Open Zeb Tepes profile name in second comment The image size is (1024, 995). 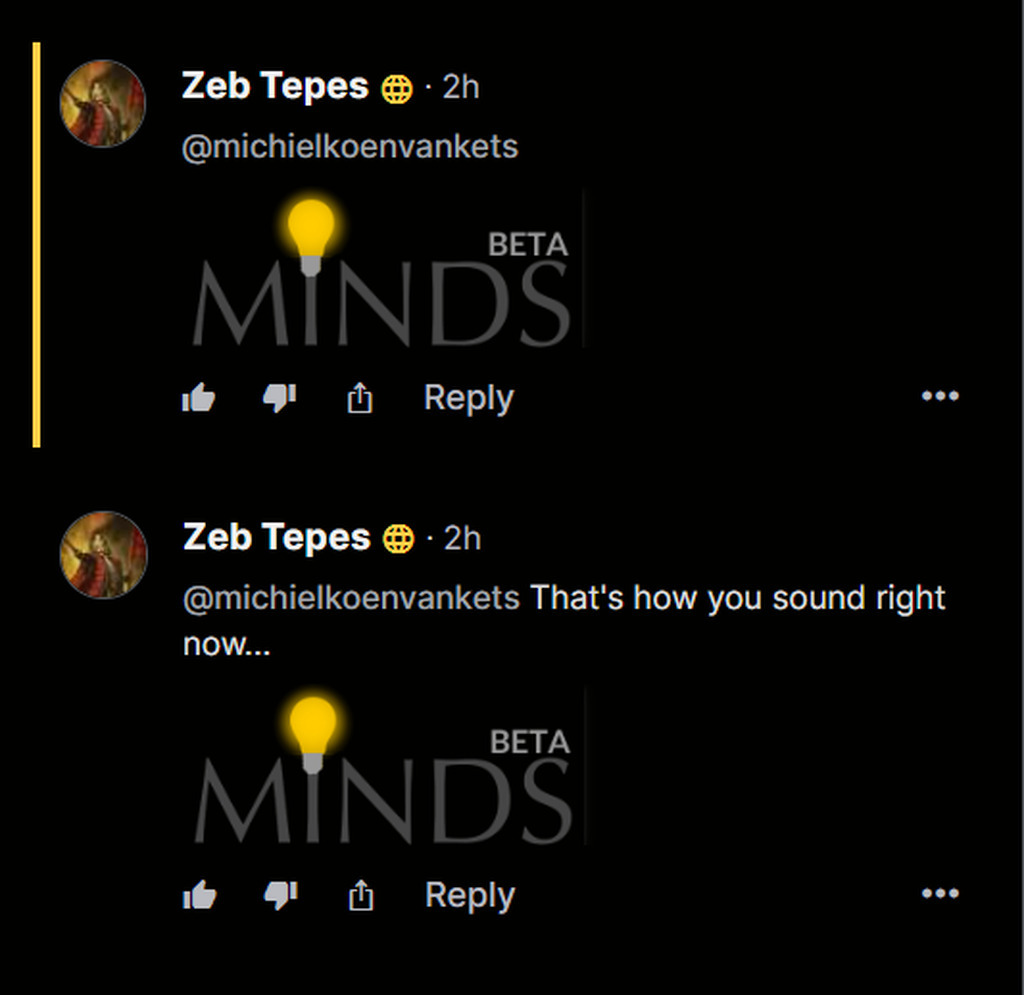click(276, 538)
